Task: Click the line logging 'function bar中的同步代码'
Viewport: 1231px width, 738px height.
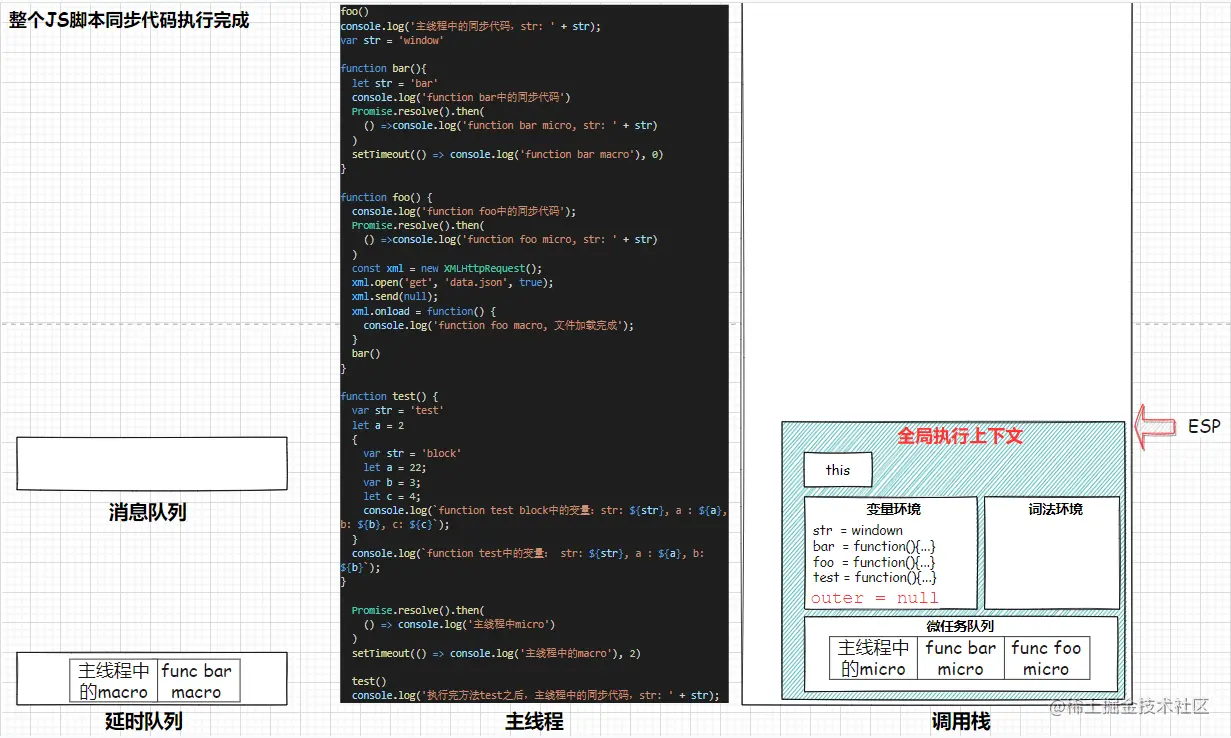Action: click(x=461, y=97)
